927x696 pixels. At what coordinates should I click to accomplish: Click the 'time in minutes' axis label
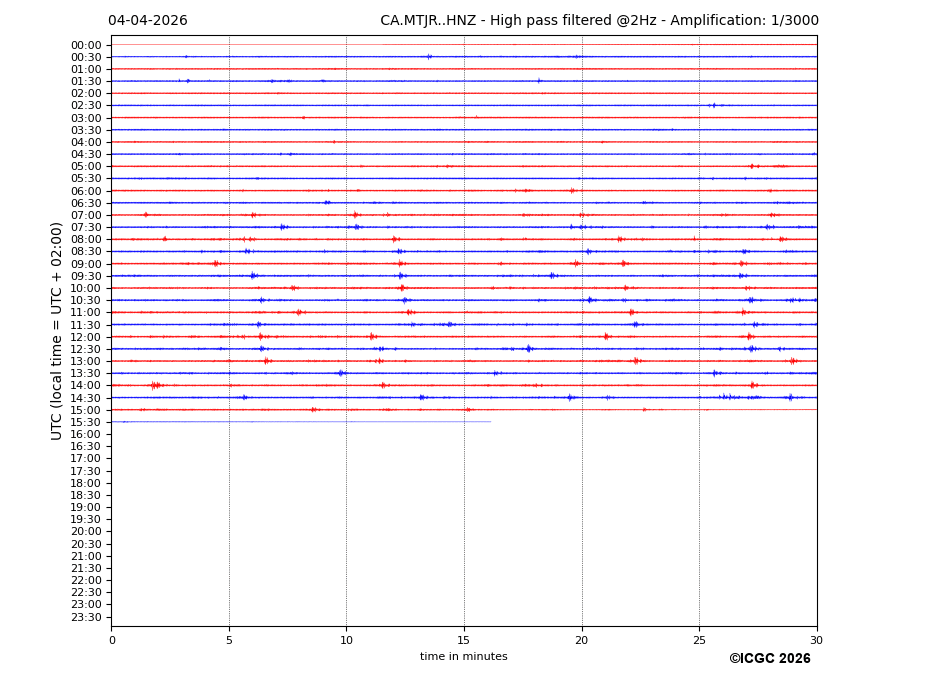click(463, 657)
